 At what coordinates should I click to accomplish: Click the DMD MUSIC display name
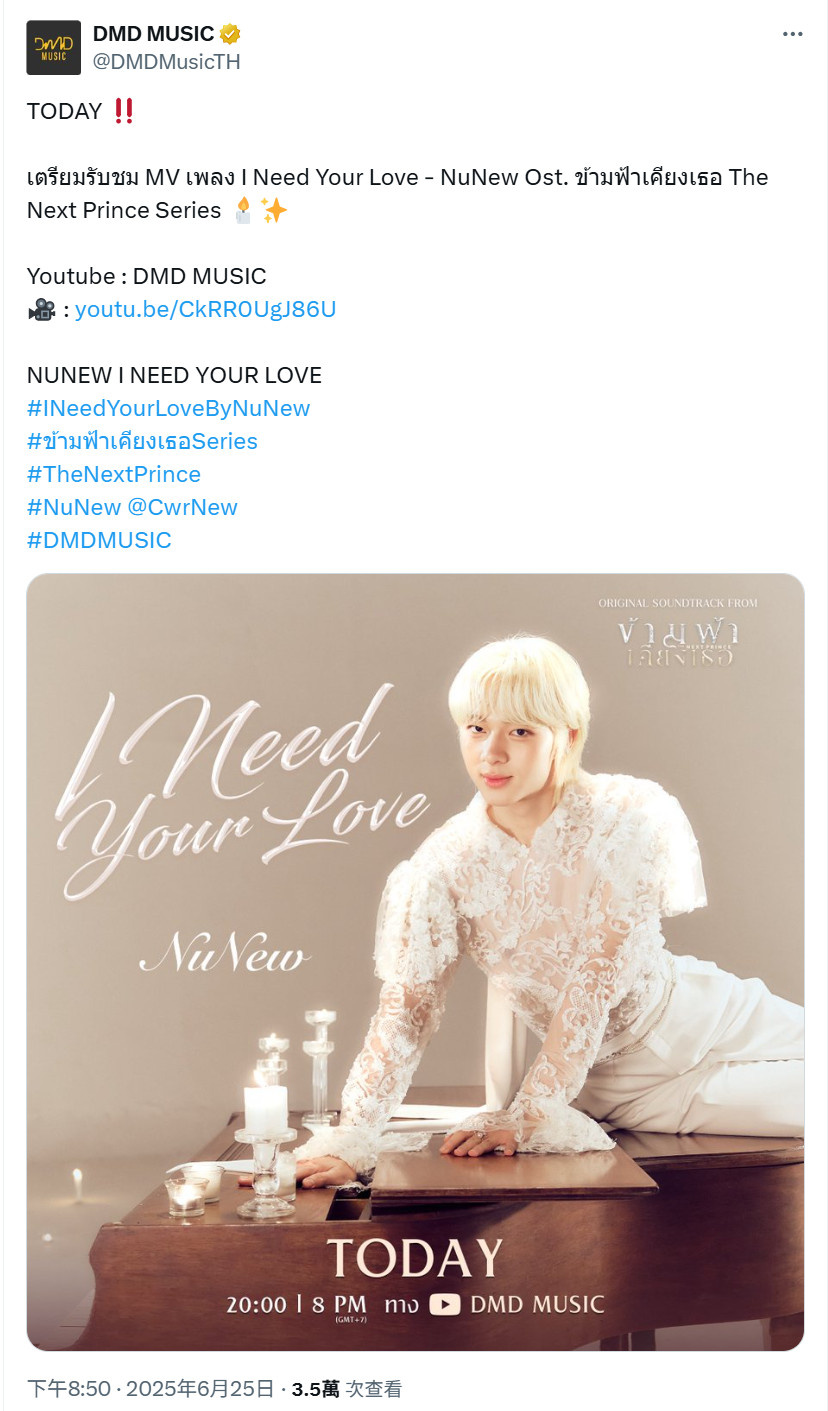153,35
